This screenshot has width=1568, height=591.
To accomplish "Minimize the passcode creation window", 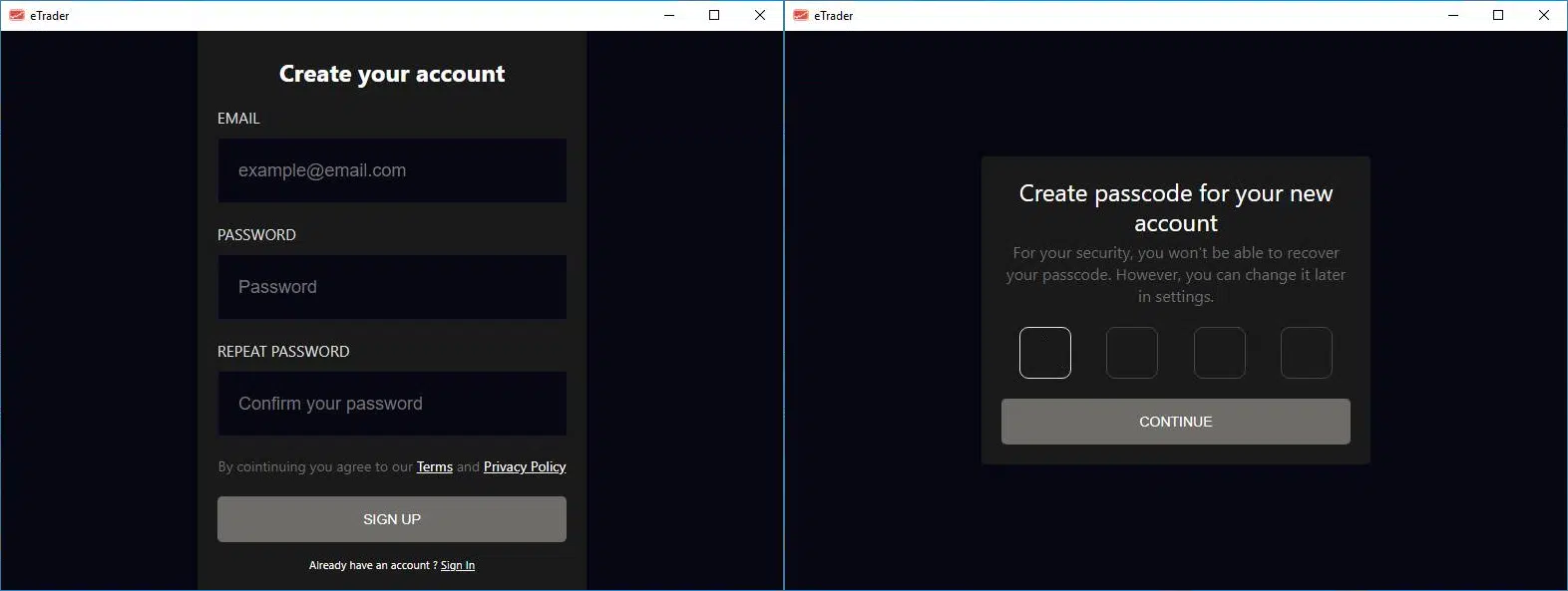I will 1453,15.
